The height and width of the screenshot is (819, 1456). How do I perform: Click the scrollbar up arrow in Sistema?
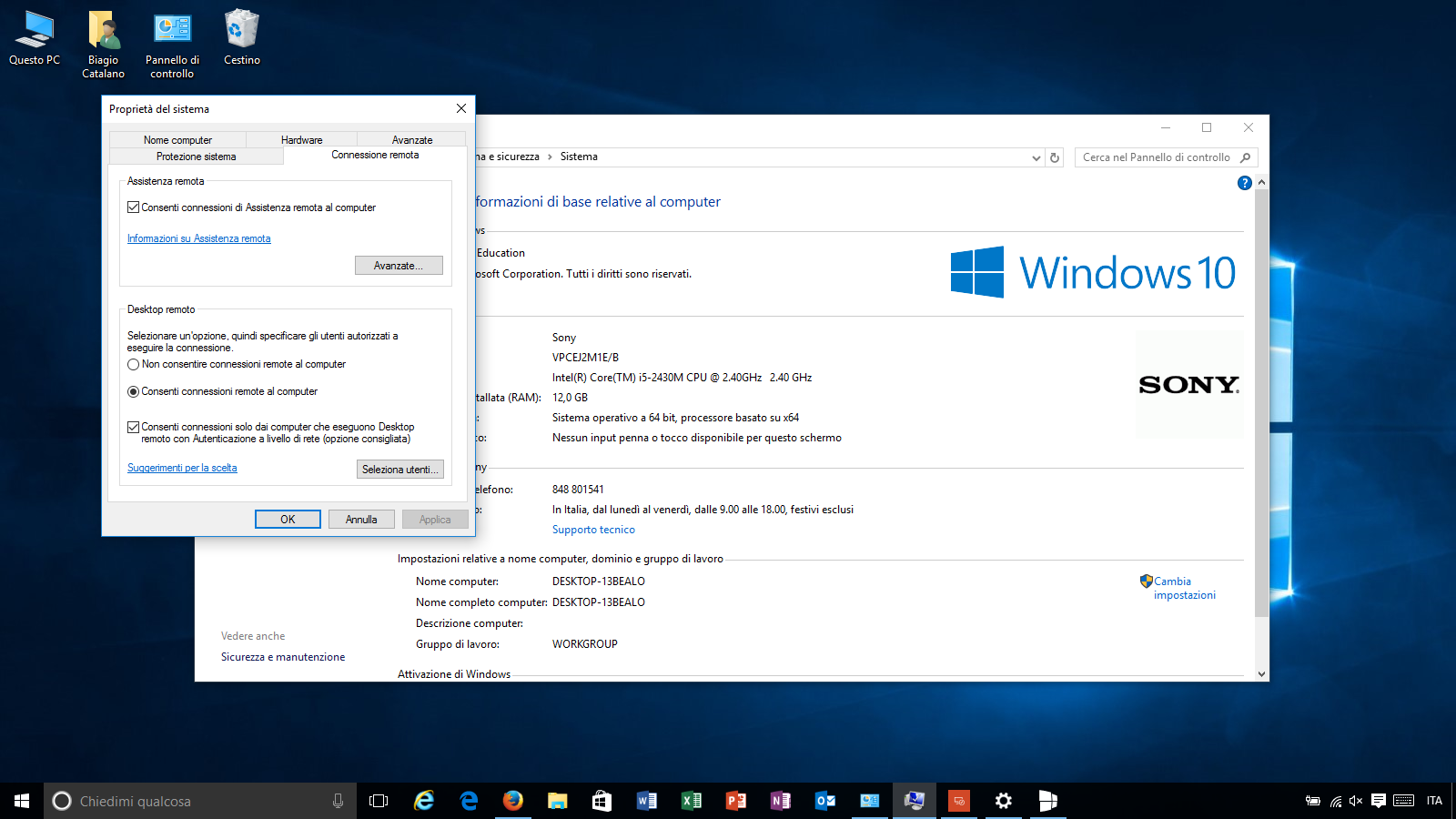pyautogui.click(x=1261, y=183)
